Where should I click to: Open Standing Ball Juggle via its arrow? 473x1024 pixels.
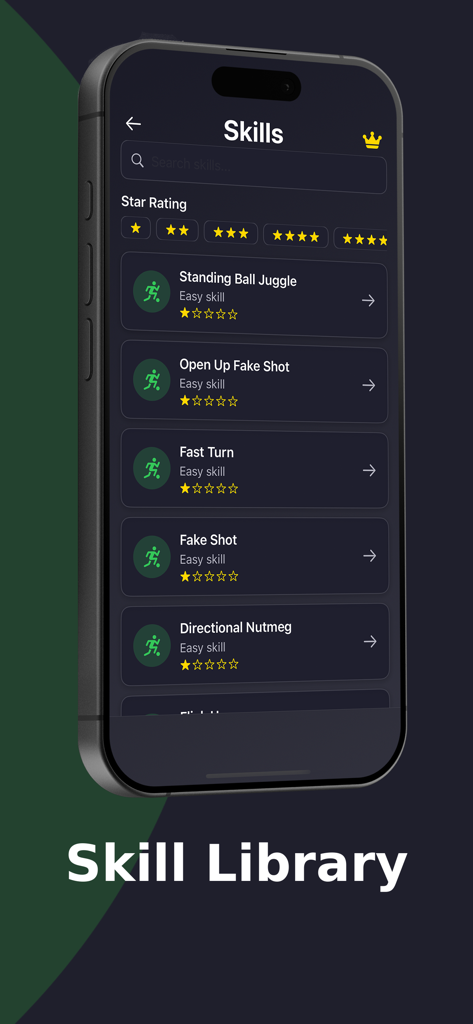tap(368, 300)
